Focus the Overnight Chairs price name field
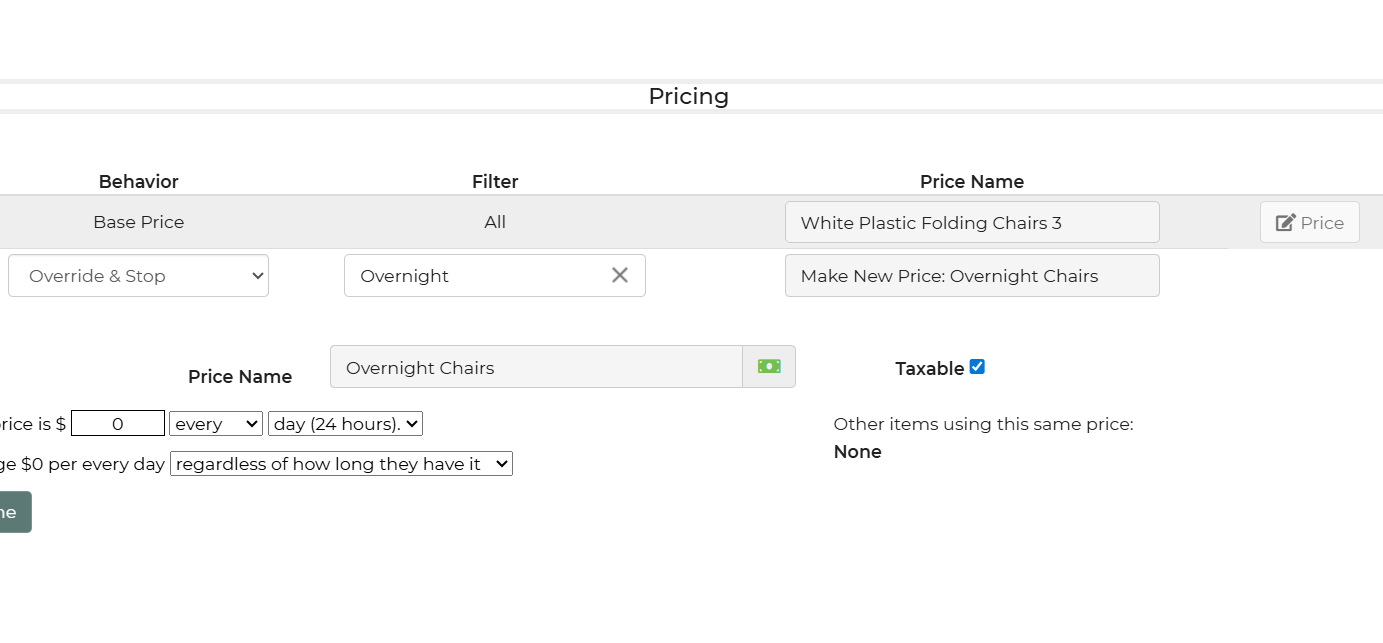The image size is (1383, 643). tap(536, 367)
